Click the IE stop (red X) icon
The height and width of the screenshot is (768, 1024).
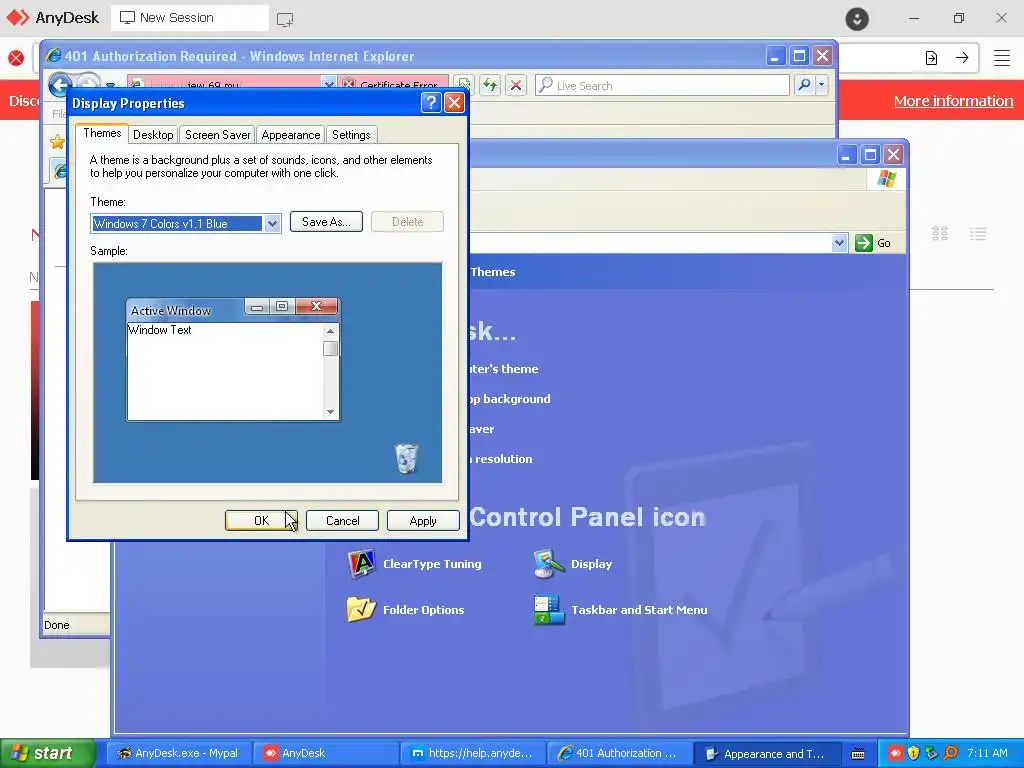point(516,85)
